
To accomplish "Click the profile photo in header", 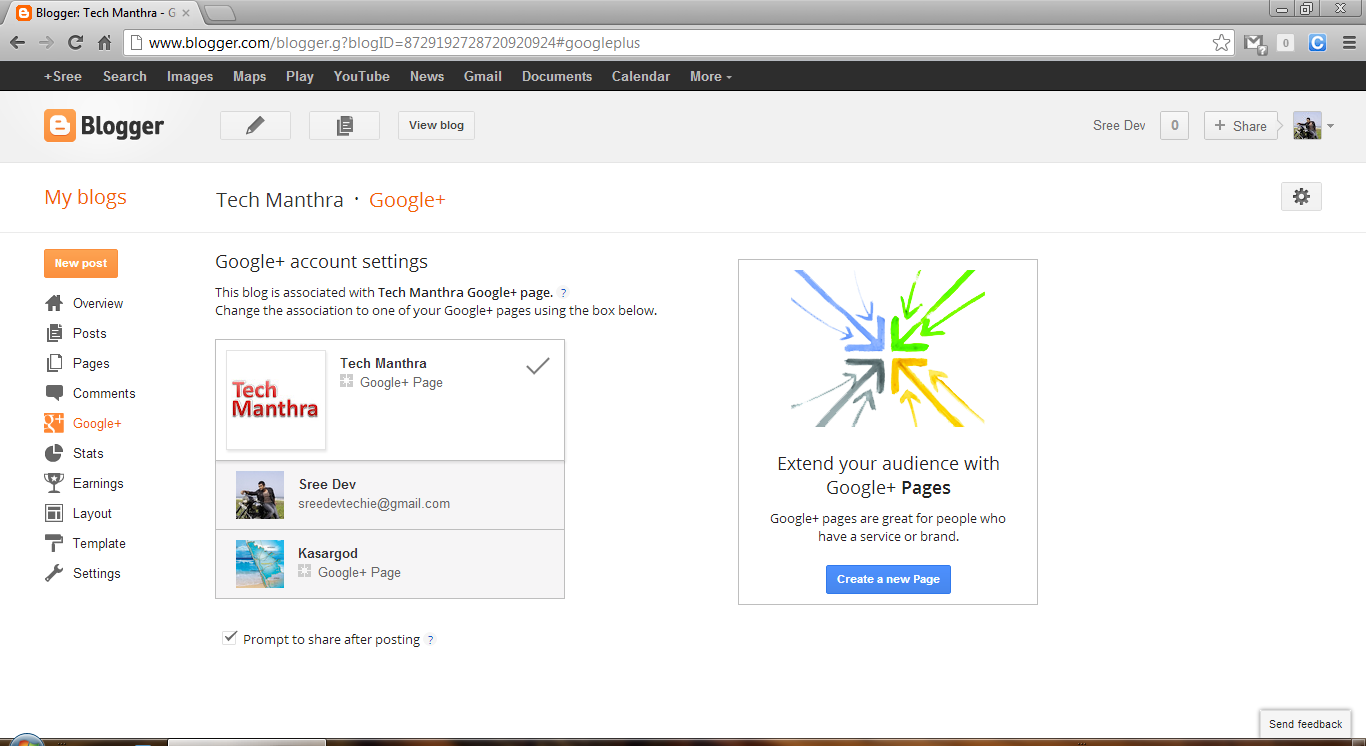I will (1307, 126).
